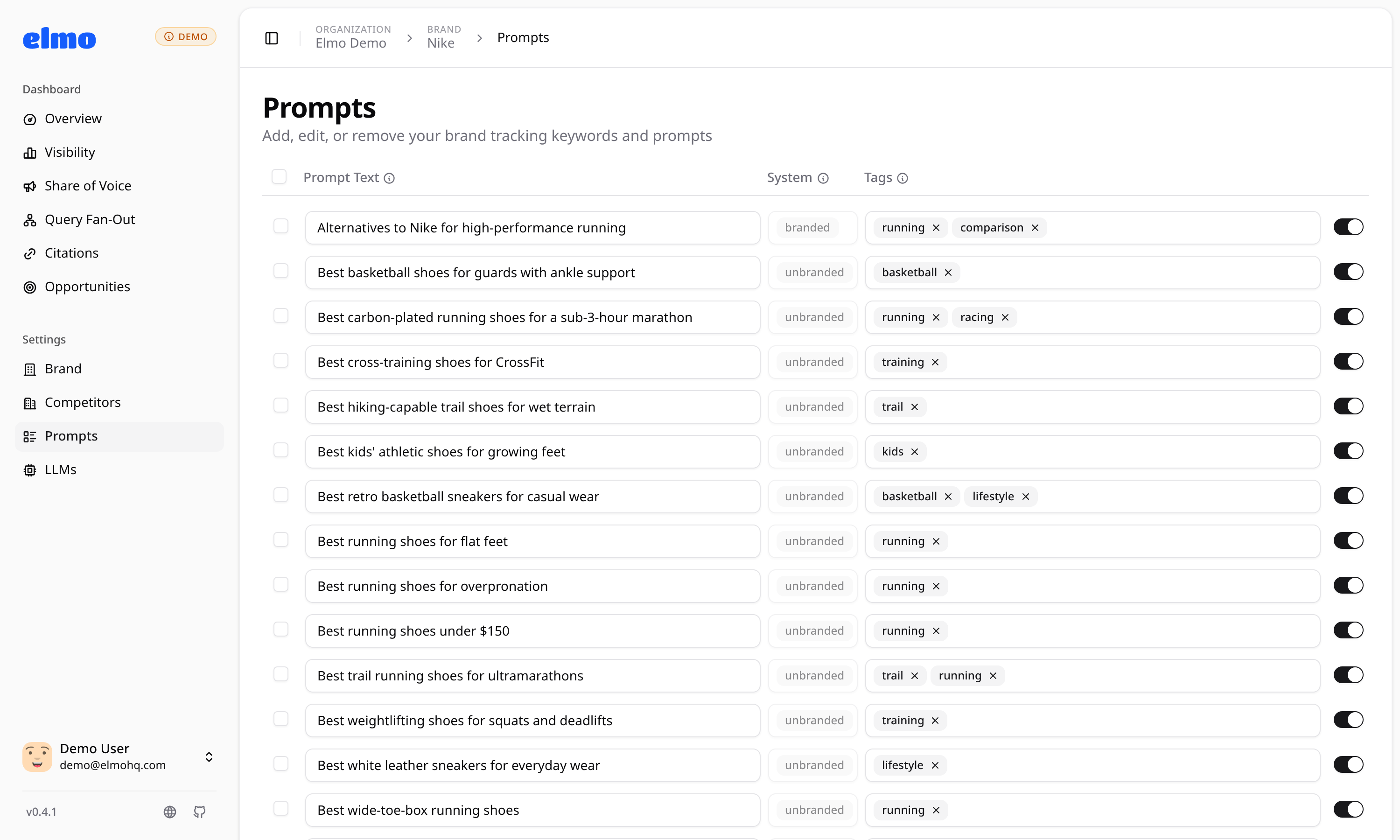Remove trail tag from hiking-capable trail shoes row
The image size is (1400, 840).
(x=915, y=406)
